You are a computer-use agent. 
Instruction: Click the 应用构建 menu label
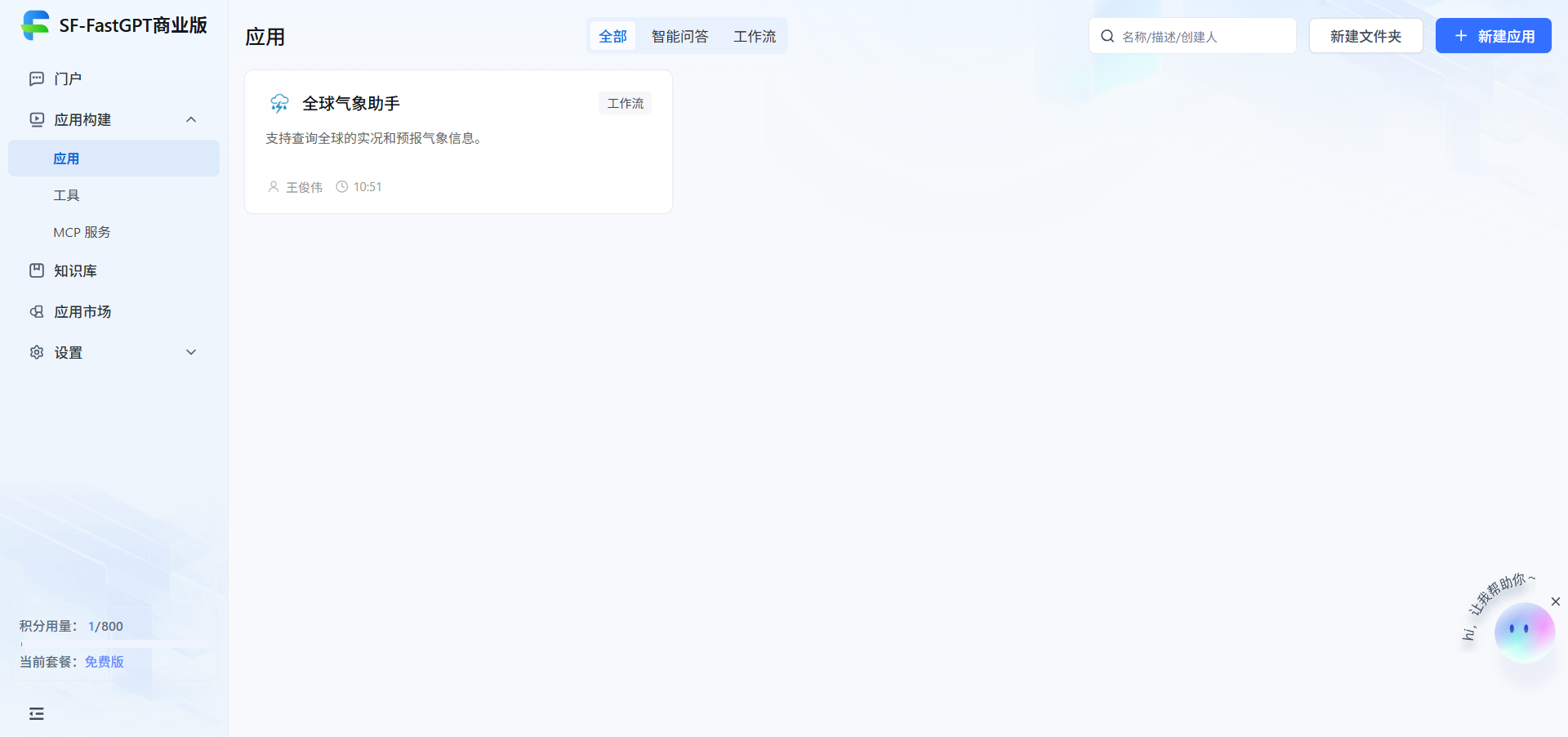point(82,119)
